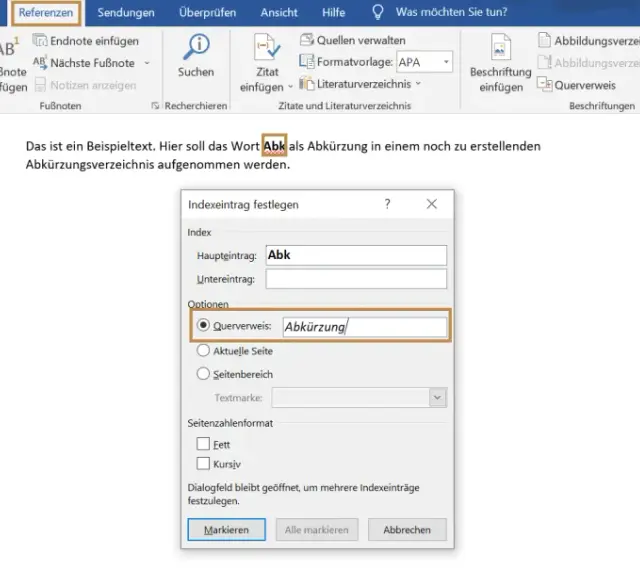Click the Untereintrag input field
The width and height of the screenshot is (640, 570).
click(x=356, y=279)
